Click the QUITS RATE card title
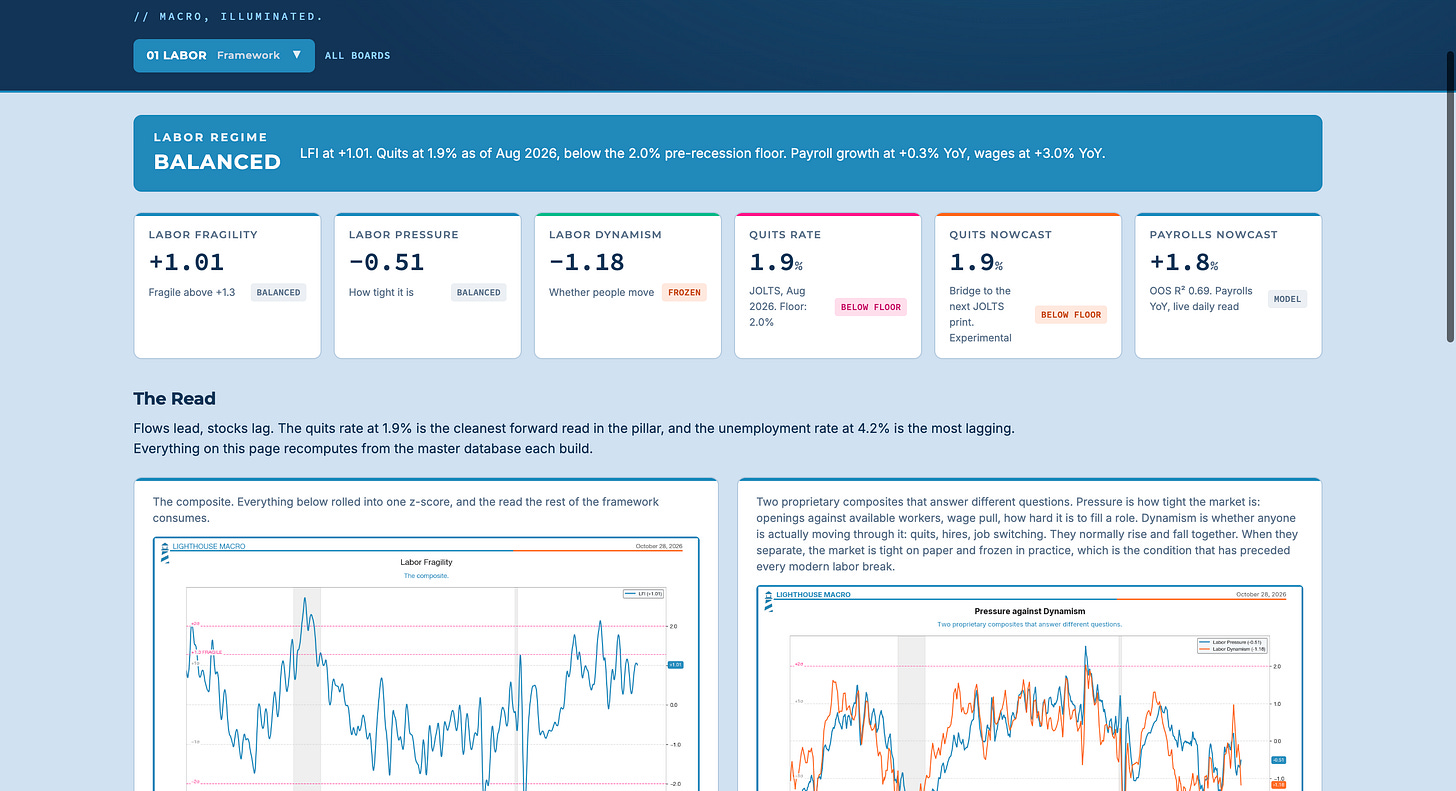 click(785, 234)
